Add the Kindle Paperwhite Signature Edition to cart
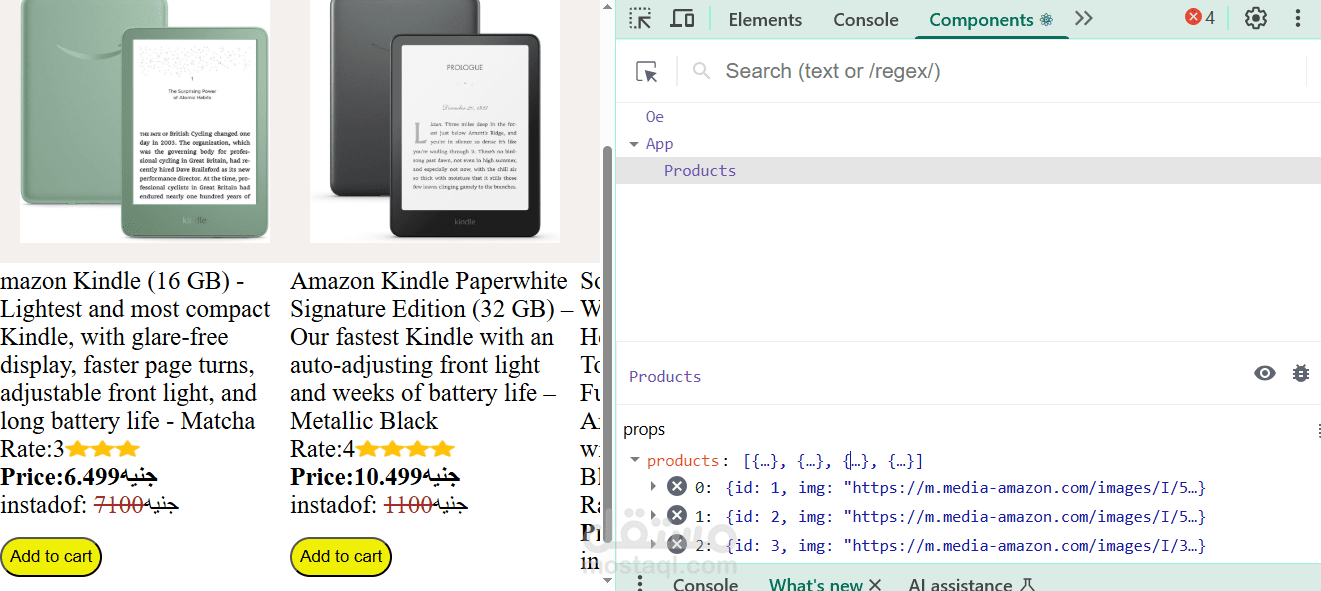This screenshot has width=1321, height=591. [x=341, y=557]
